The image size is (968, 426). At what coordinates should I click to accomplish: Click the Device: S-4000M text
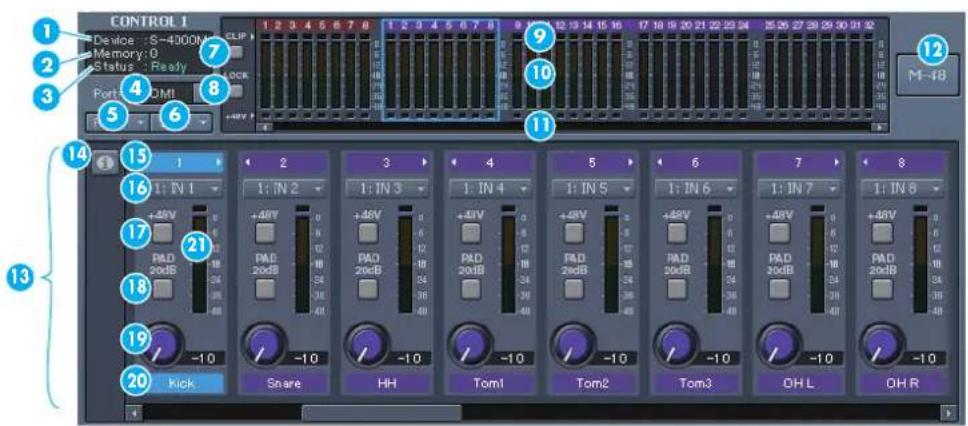(152, 41)
